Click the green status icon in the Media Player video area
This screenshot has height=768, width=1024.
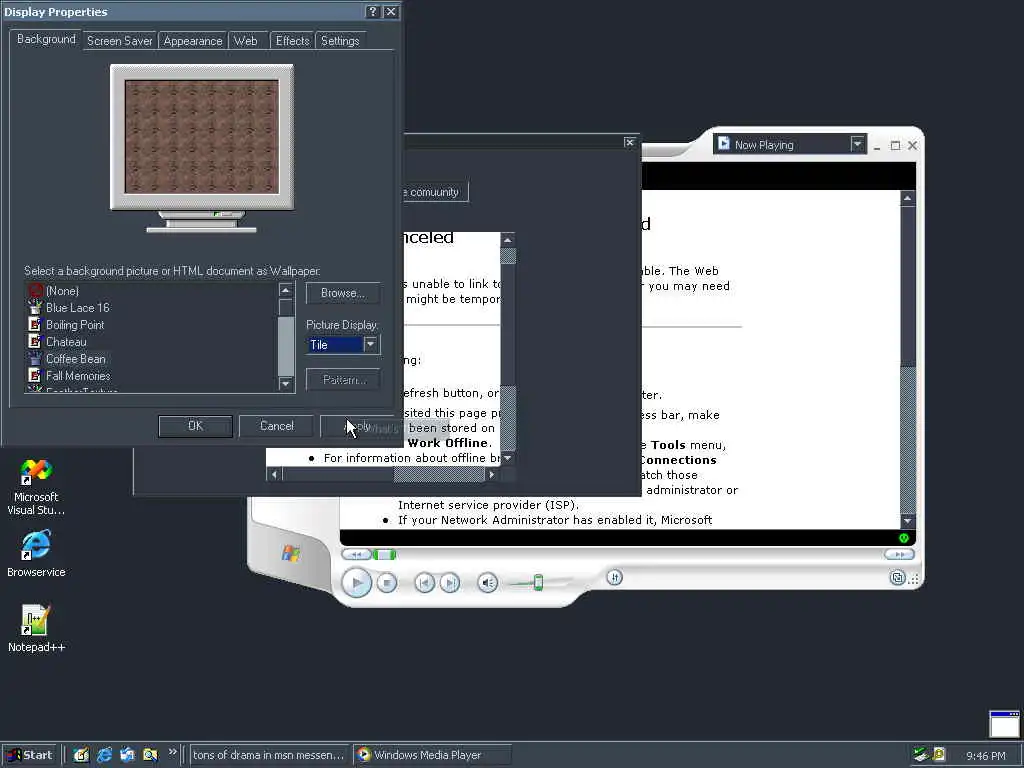pos(904,538)
